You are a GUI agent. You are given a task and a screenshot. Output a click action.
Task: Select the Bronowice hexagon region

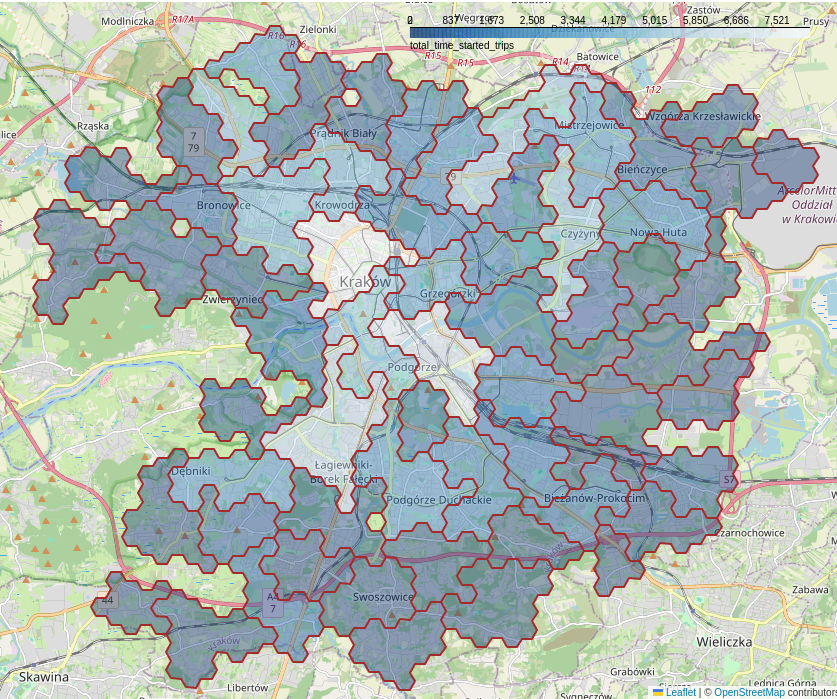click(x=224, y=205)
